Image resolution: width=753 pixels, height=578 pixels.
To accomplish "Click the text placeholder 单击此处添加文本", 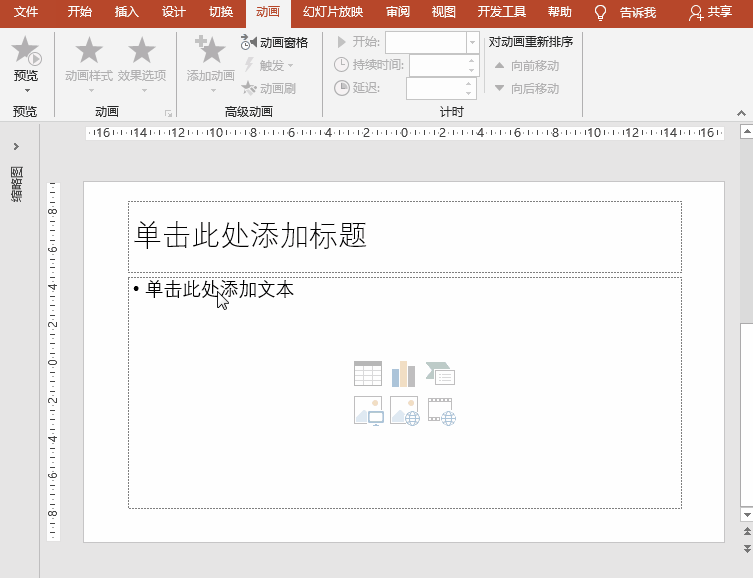I will (x=219, y=289).
